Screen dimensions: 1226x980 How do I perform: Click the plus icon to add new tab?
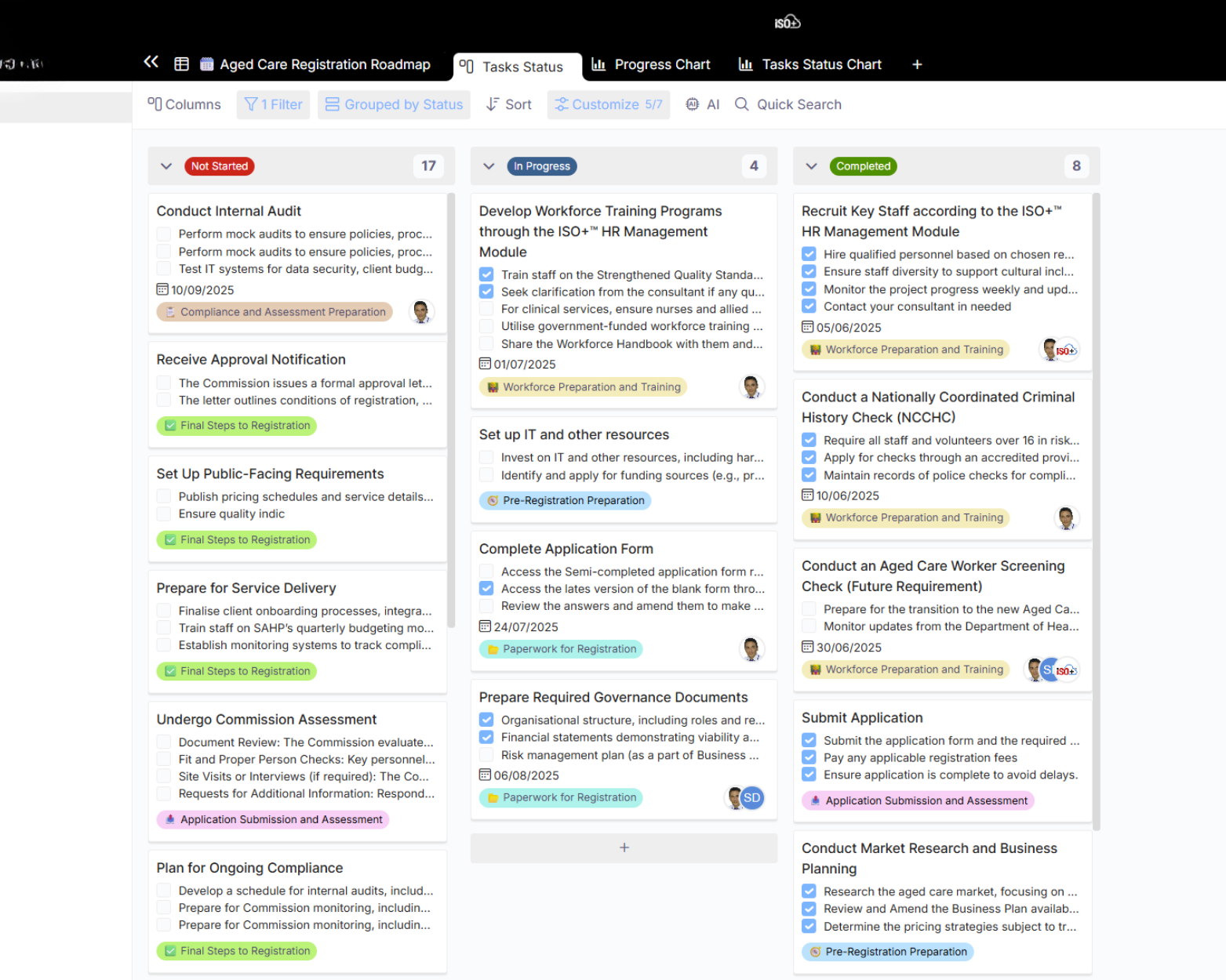[x=917, y=64]
